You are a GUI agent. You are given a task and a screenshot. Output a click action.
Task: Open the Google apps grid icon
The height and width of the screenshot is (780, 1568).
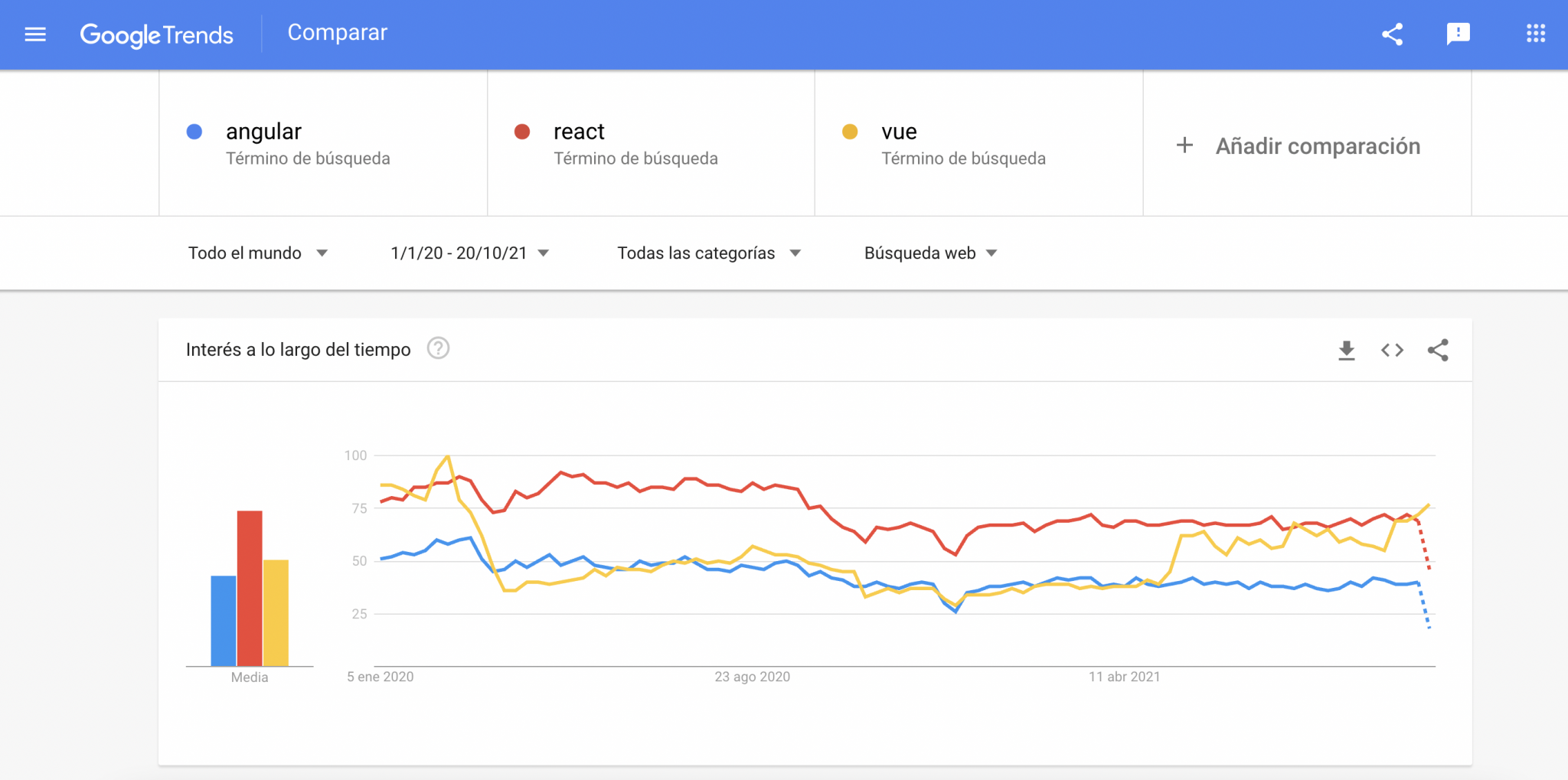[x=1536, y=34]
